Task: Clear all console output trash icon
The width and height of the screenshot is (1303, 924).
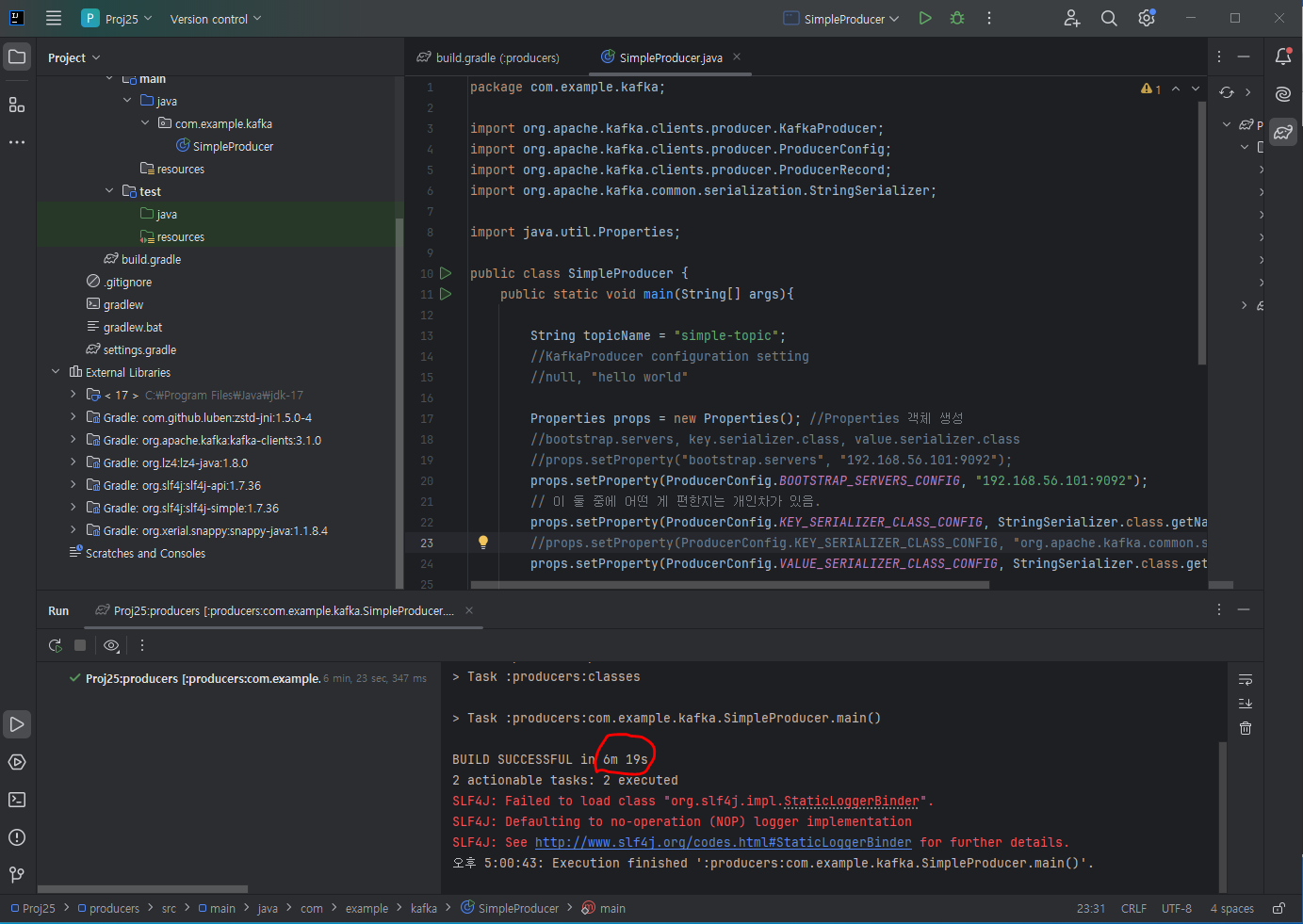Action: click(x=1246, y=728)
